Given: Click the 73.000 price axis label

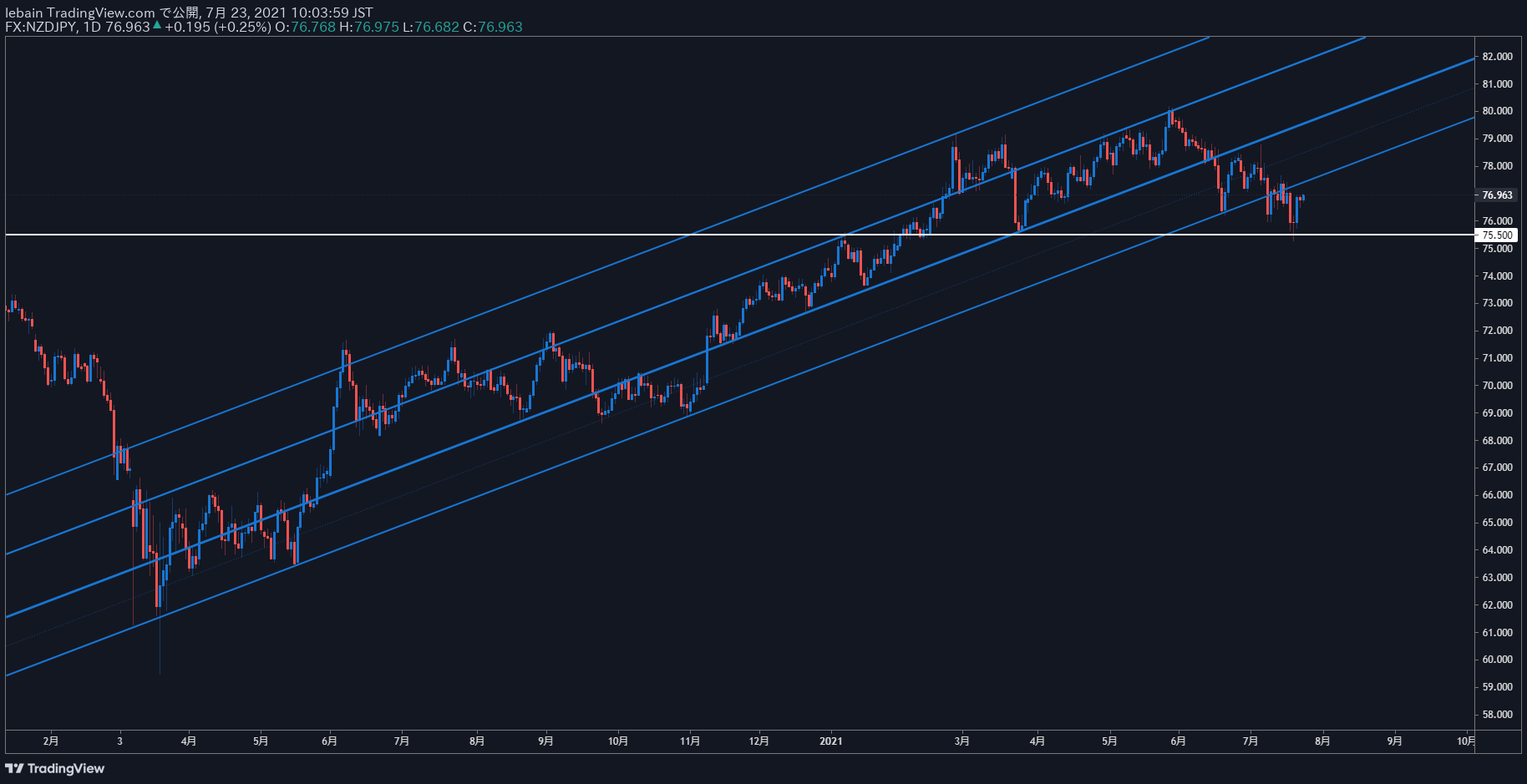Looking at the screenshot, I should 1497,303.
